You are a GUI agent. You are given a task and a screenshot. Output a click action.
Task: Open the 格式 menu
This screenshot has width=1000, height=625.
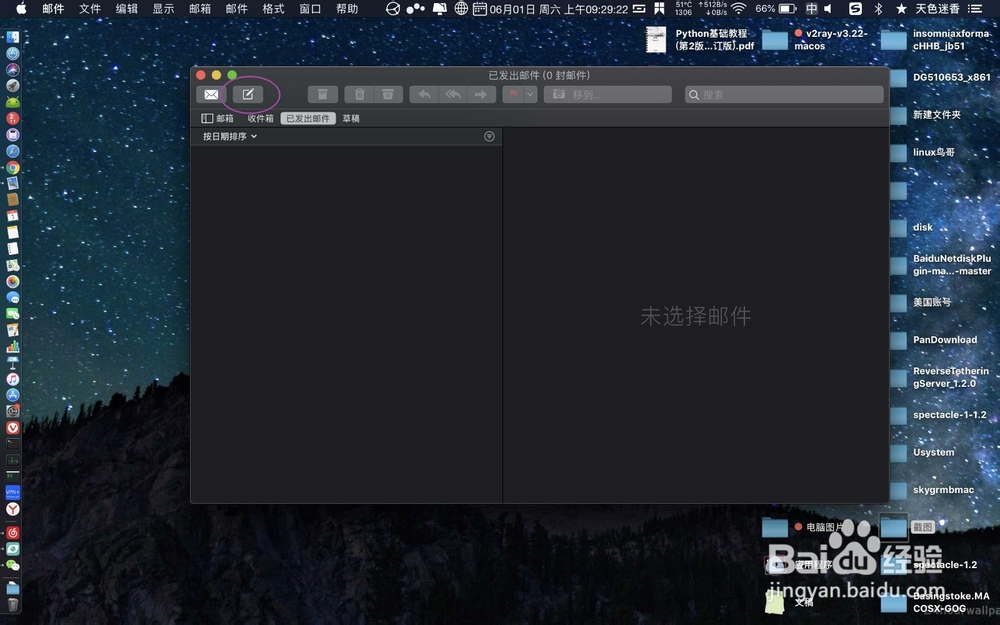tap(273, 8)
